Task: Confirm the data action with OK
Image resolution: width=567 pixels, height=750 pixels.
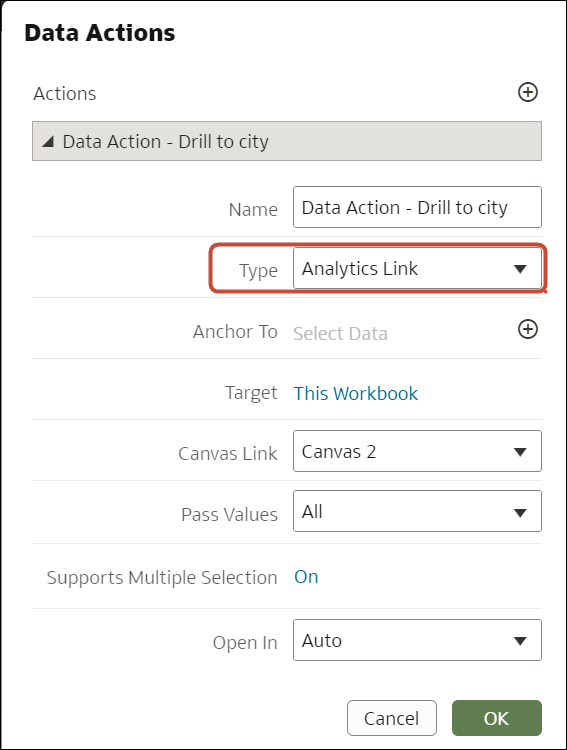Action: [x=497, y=718]
